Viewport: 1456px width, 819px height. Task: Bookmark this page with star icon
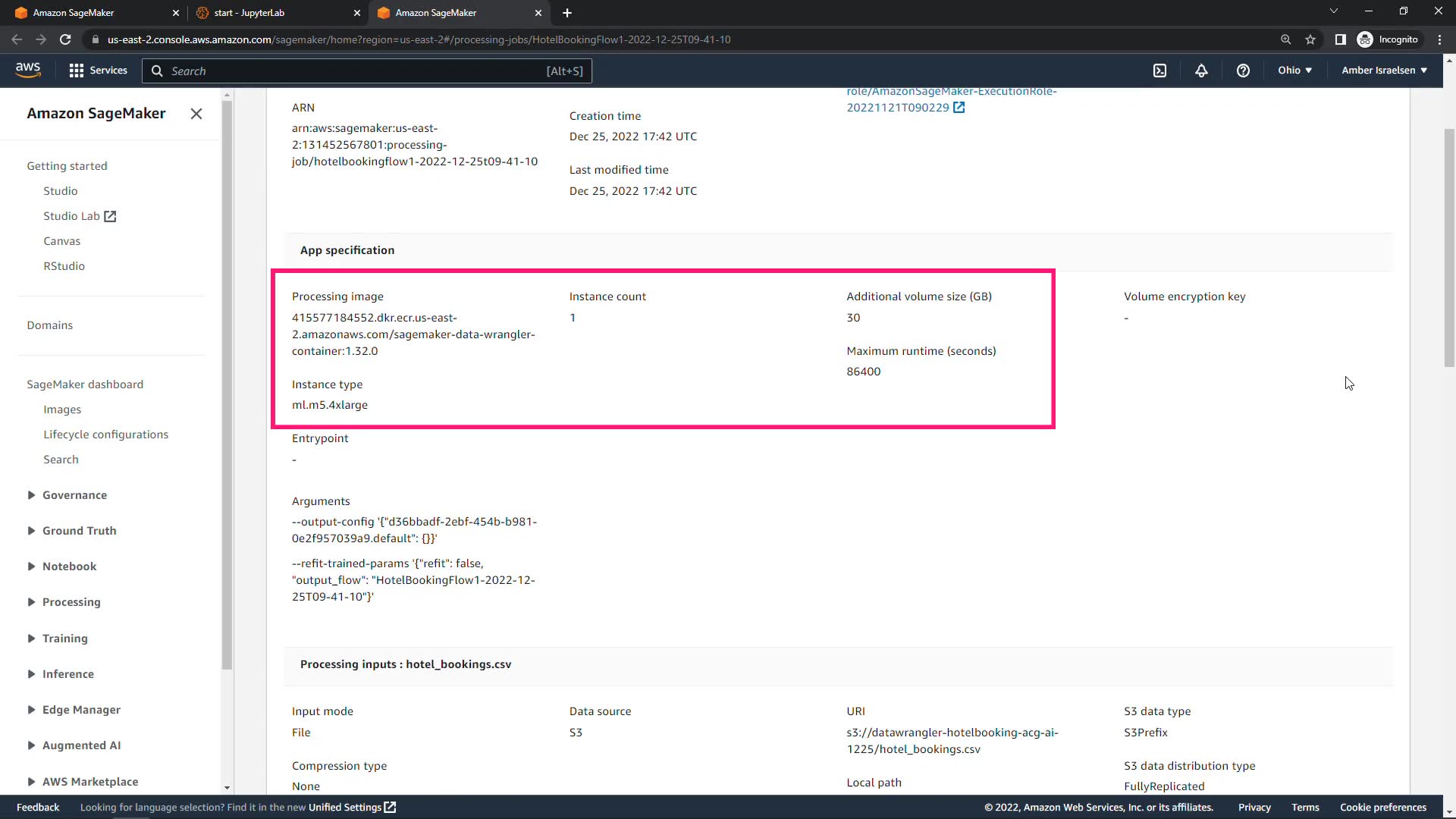pyautogui.click(x=1310, y=39)
